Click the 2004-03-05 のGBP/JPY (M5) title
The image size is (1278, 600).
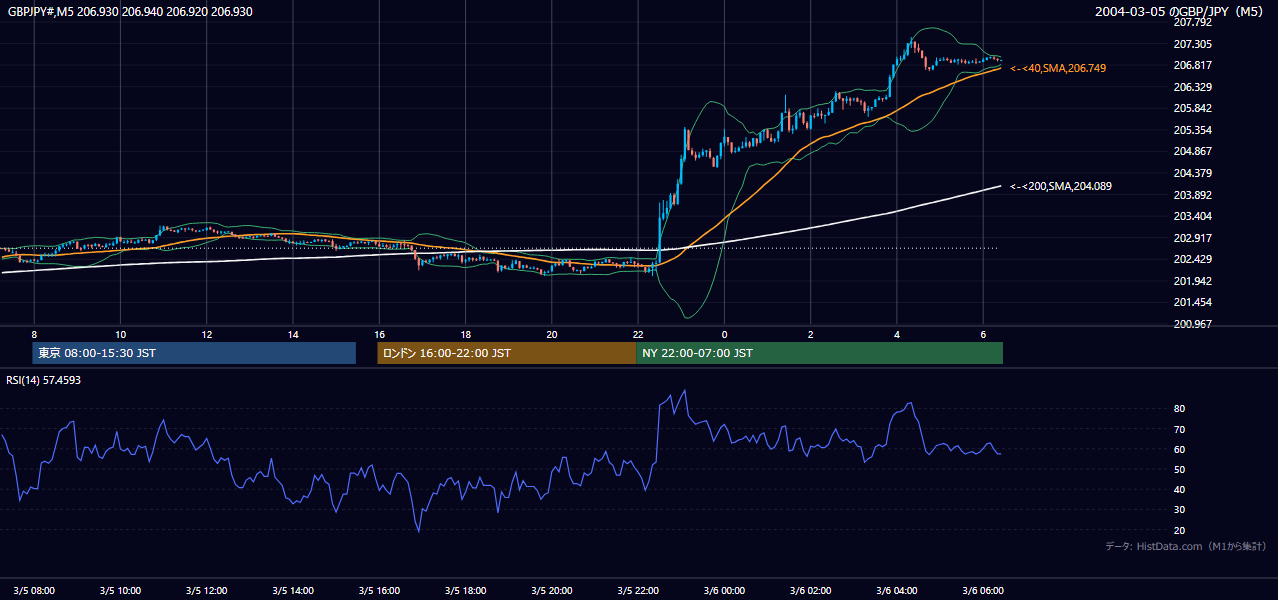(1180, 12)
